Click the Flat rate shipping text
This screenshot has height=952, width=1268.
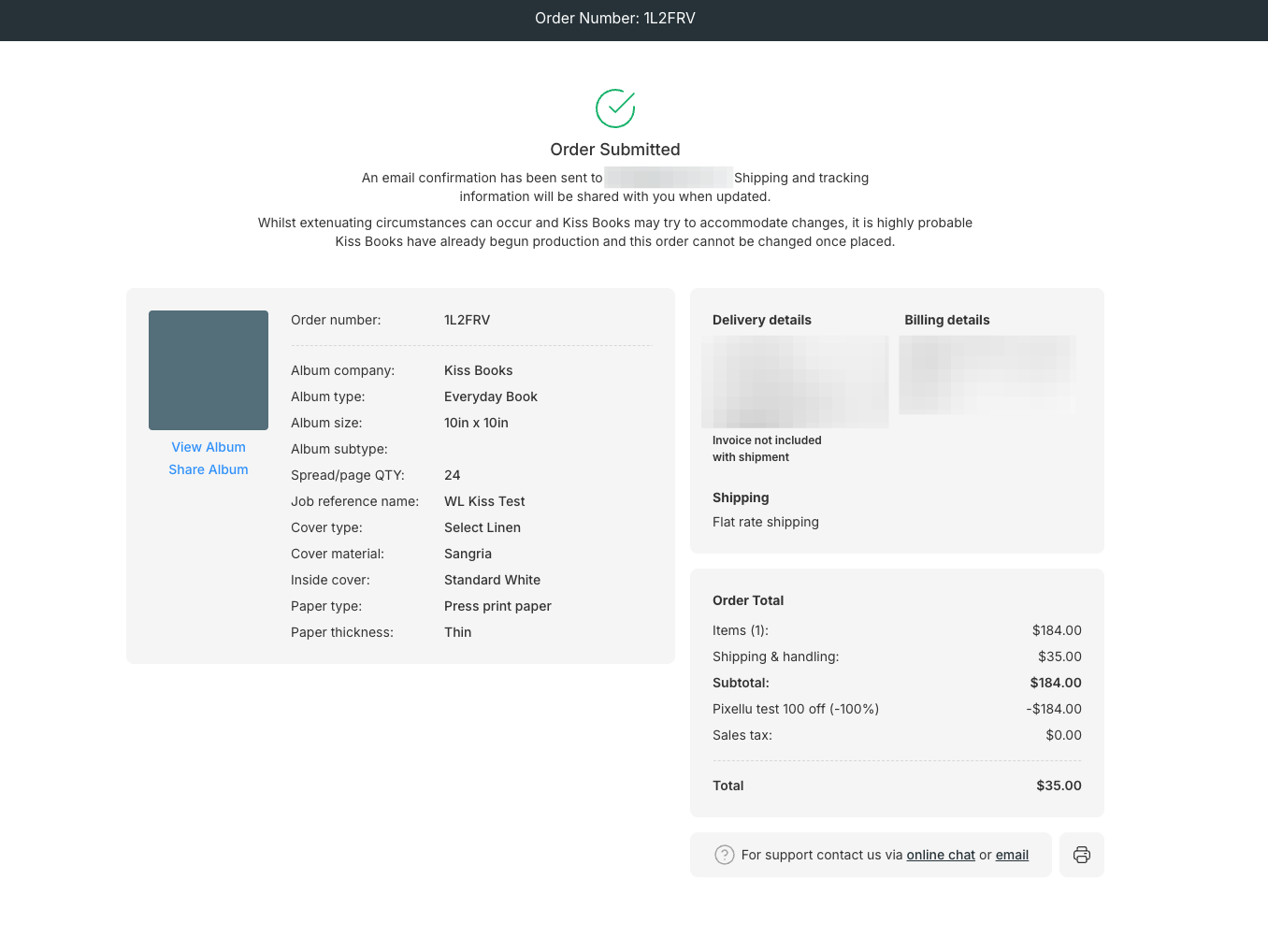pyautogui.click(x=766, y=522)
